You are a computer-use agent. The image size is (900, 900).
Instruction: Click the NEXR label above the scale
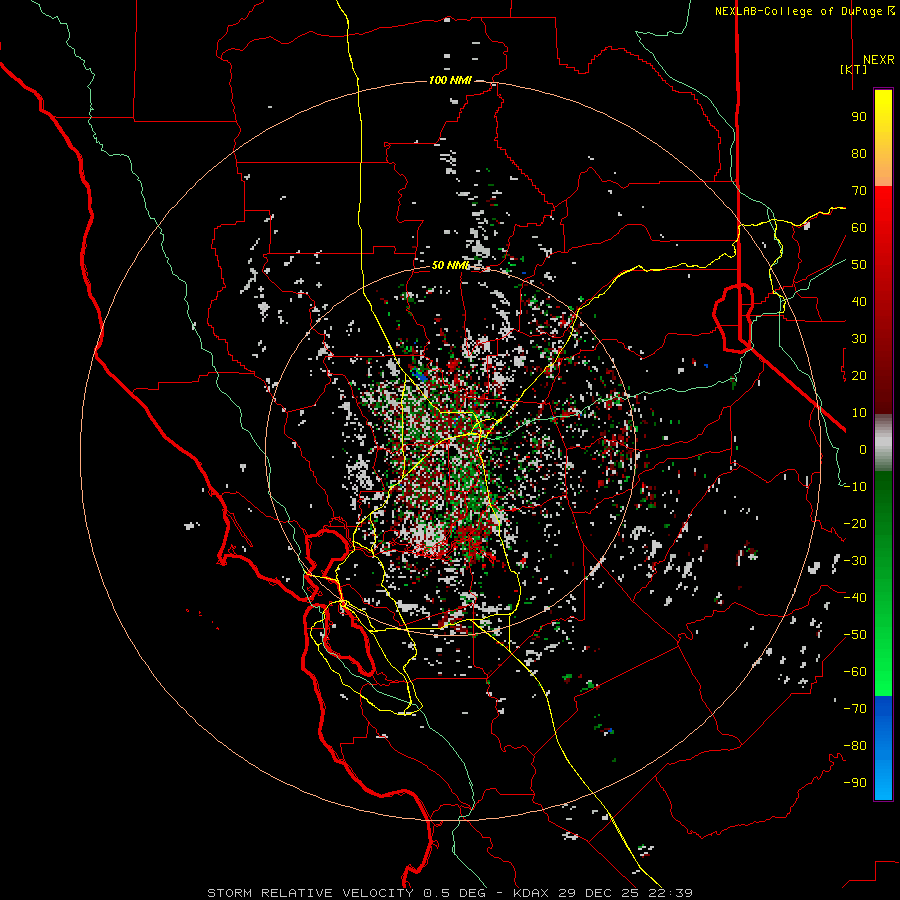click(x=878, y=60)
